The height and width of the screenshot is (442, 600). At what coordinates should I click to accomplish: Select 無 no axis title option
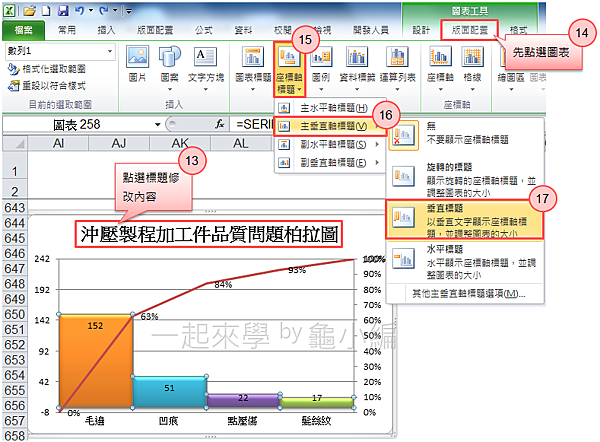[x=465, y=134]
